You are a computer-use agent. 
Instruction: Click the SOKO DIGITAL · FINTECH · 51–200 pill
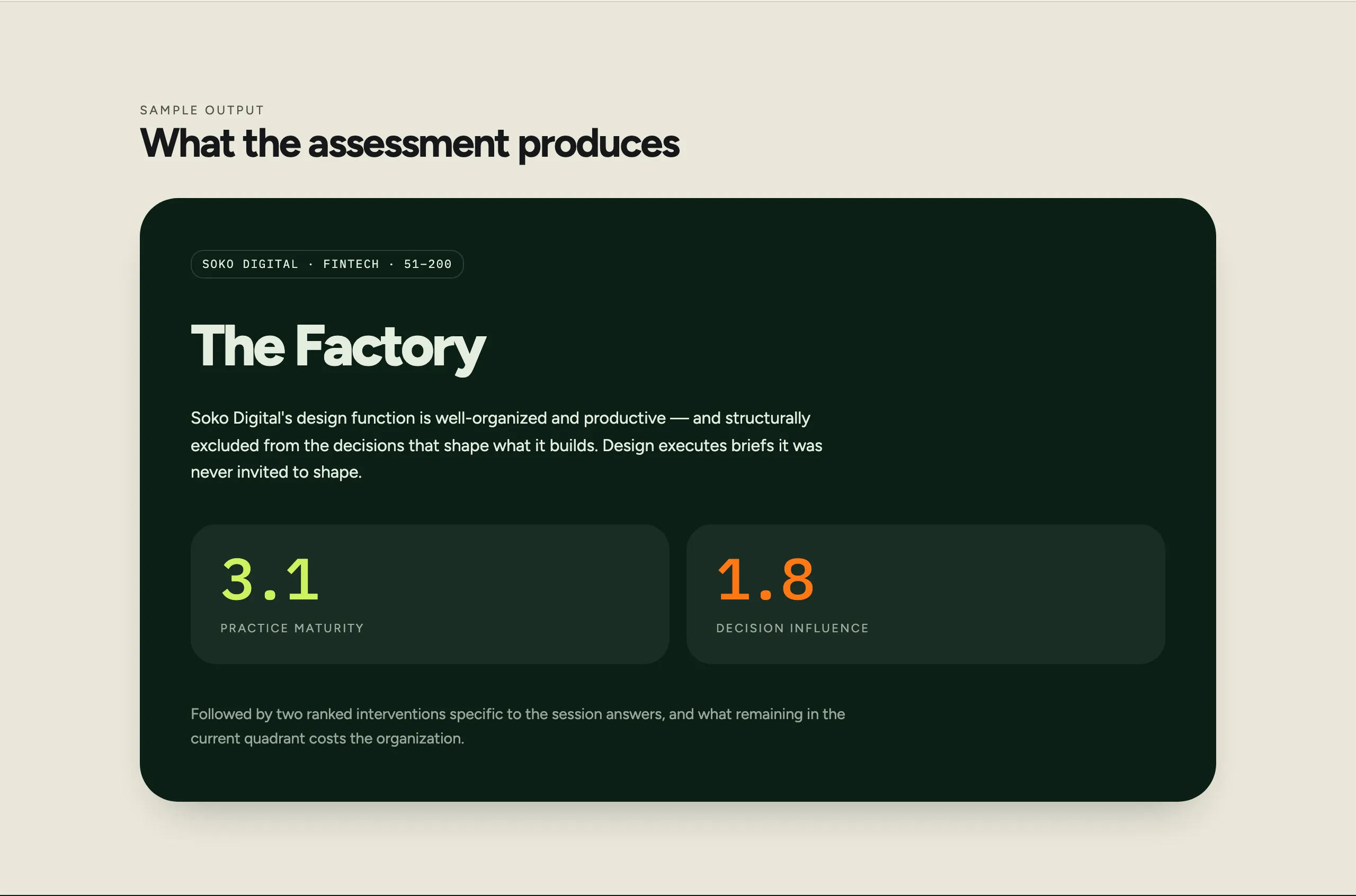click(327, 264)
